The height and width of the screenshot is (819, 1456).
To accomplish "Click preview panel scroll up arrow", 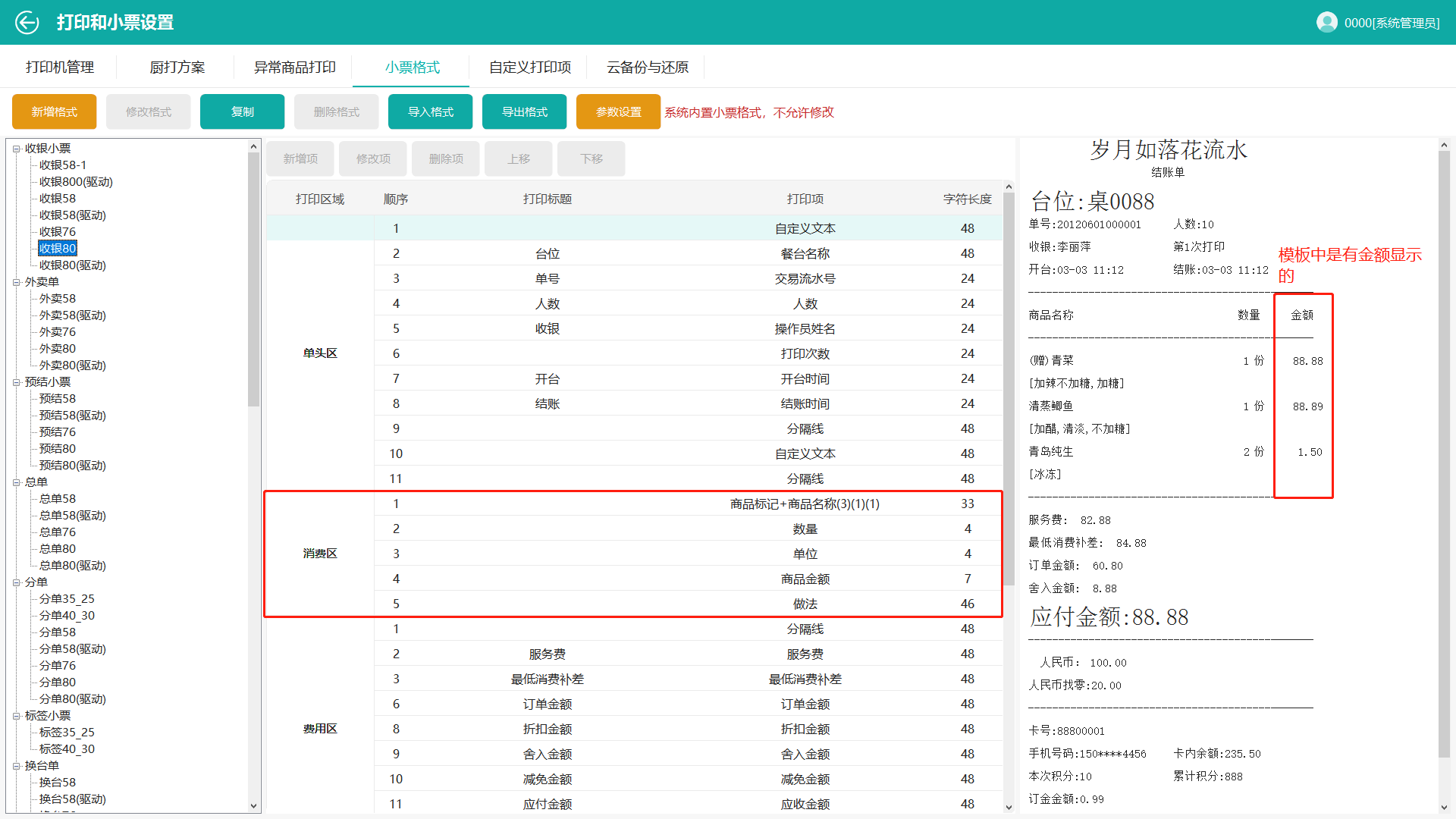I will pyautogui.click(x=1444, y=146).
